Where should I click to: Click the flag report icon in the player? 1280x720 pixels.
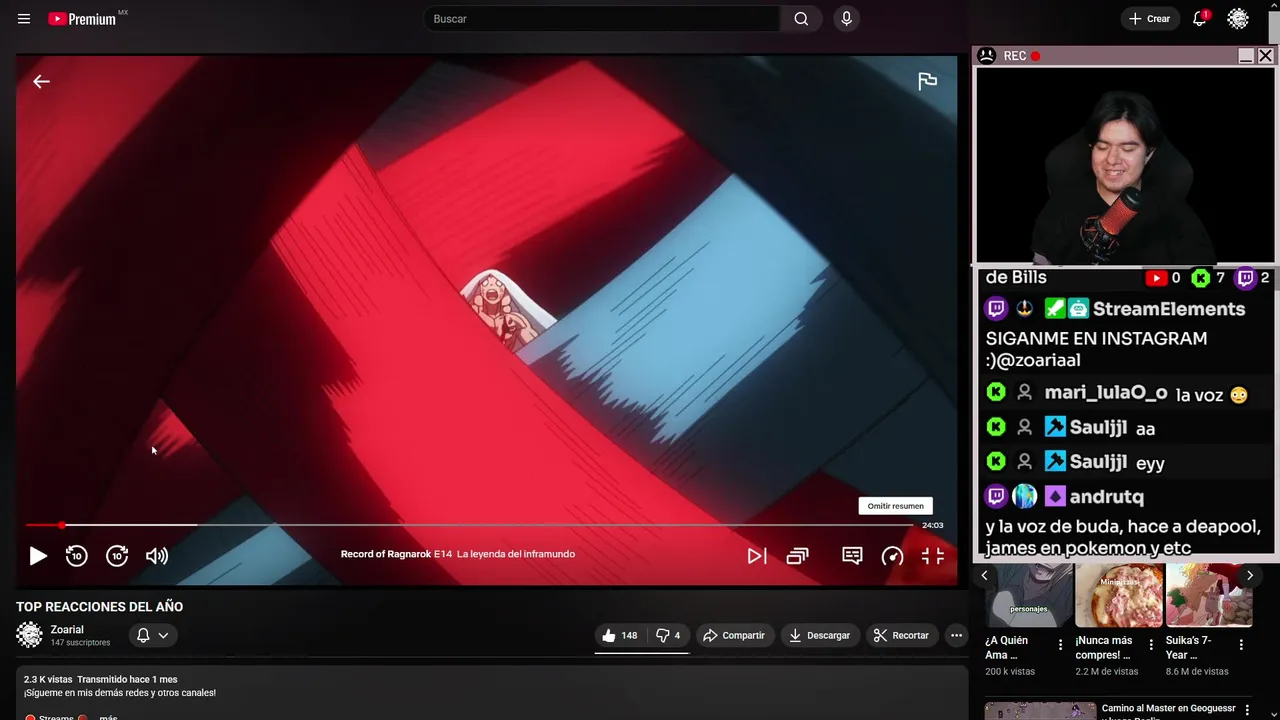[927, 82]
